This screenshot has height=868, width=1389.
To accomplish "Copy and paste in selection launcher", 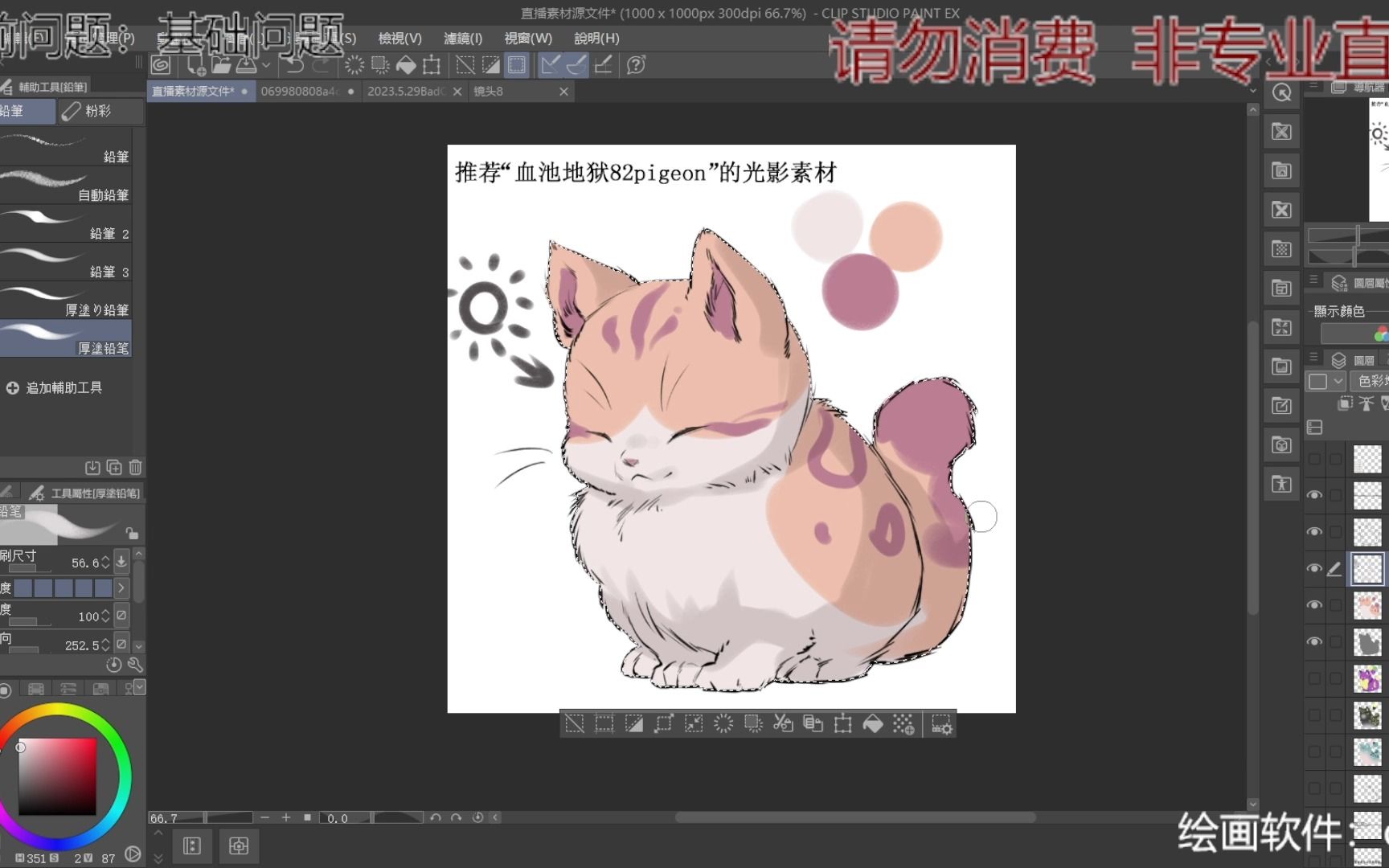I will click(x=813, y=724).
